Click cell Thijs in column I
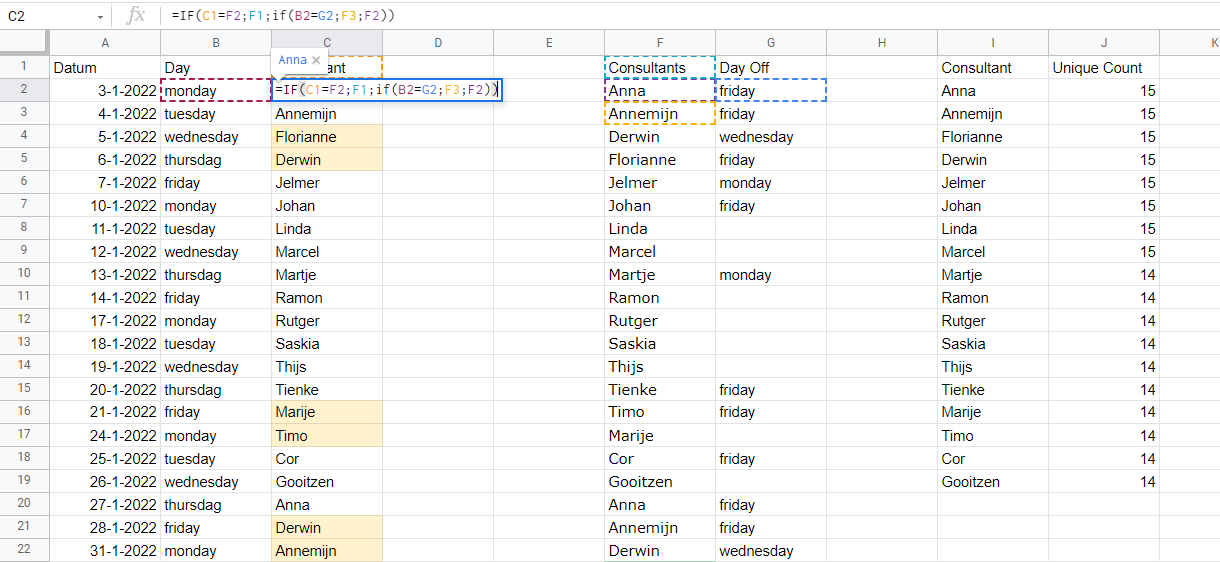Image resolution: width=1220 pixels, height=562 pixels. point(993,367)
